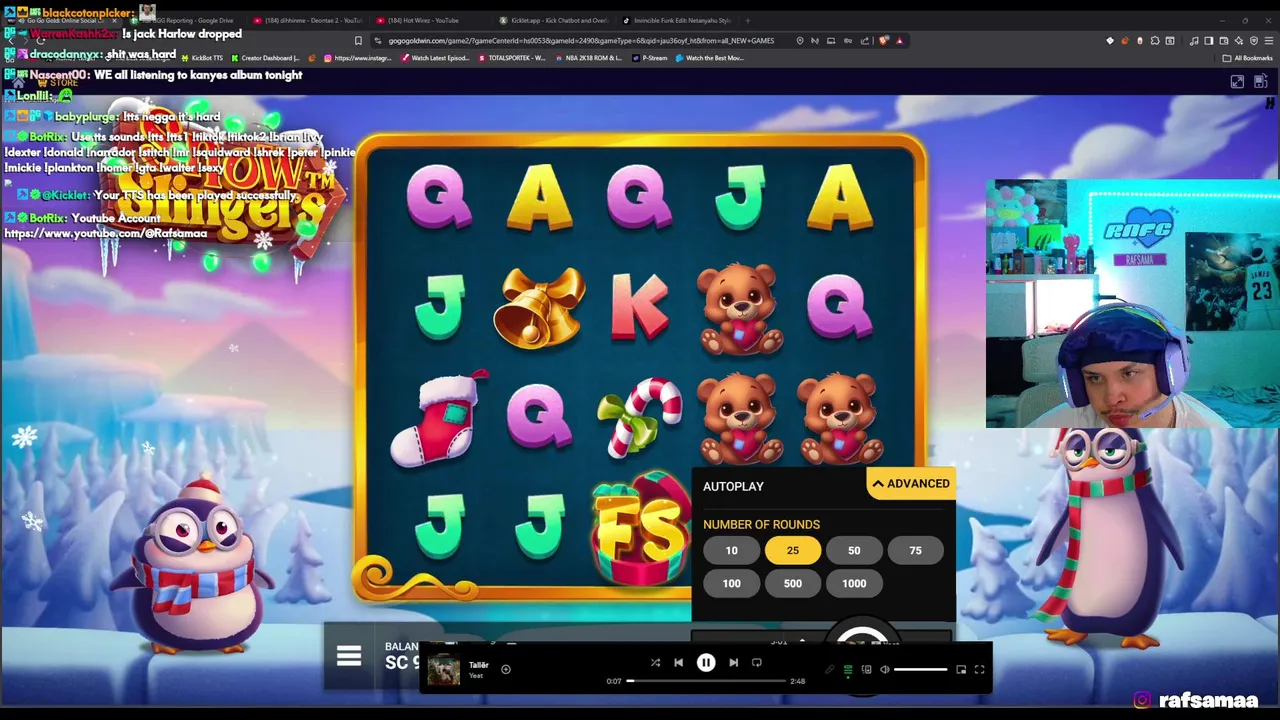Viewport: 1280px width, 720px height.
Task: Open Watch the Best Movies bookmark
Action: point(711,58)
